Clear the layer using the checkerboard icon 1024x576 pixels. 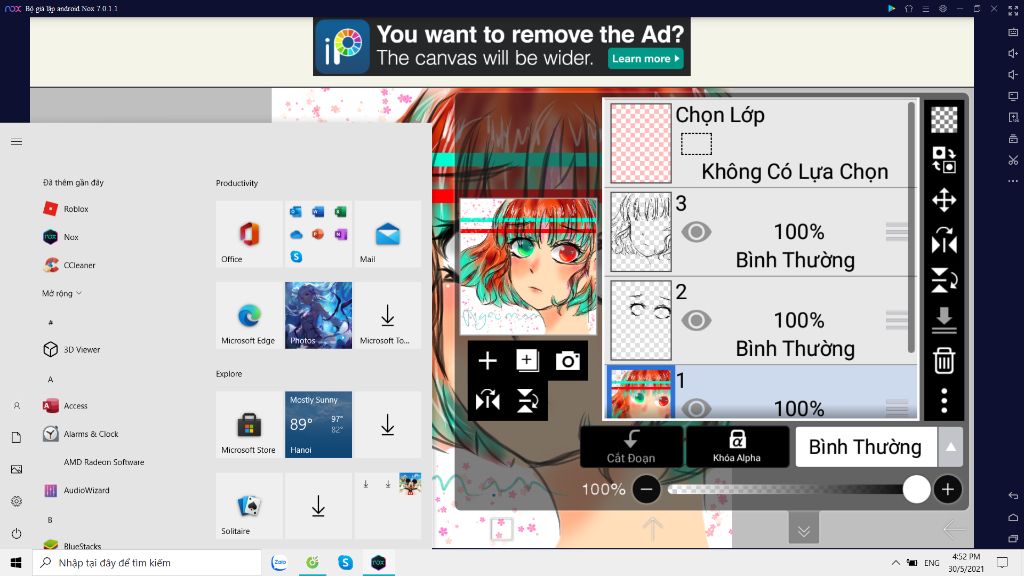tap(944, 120)
